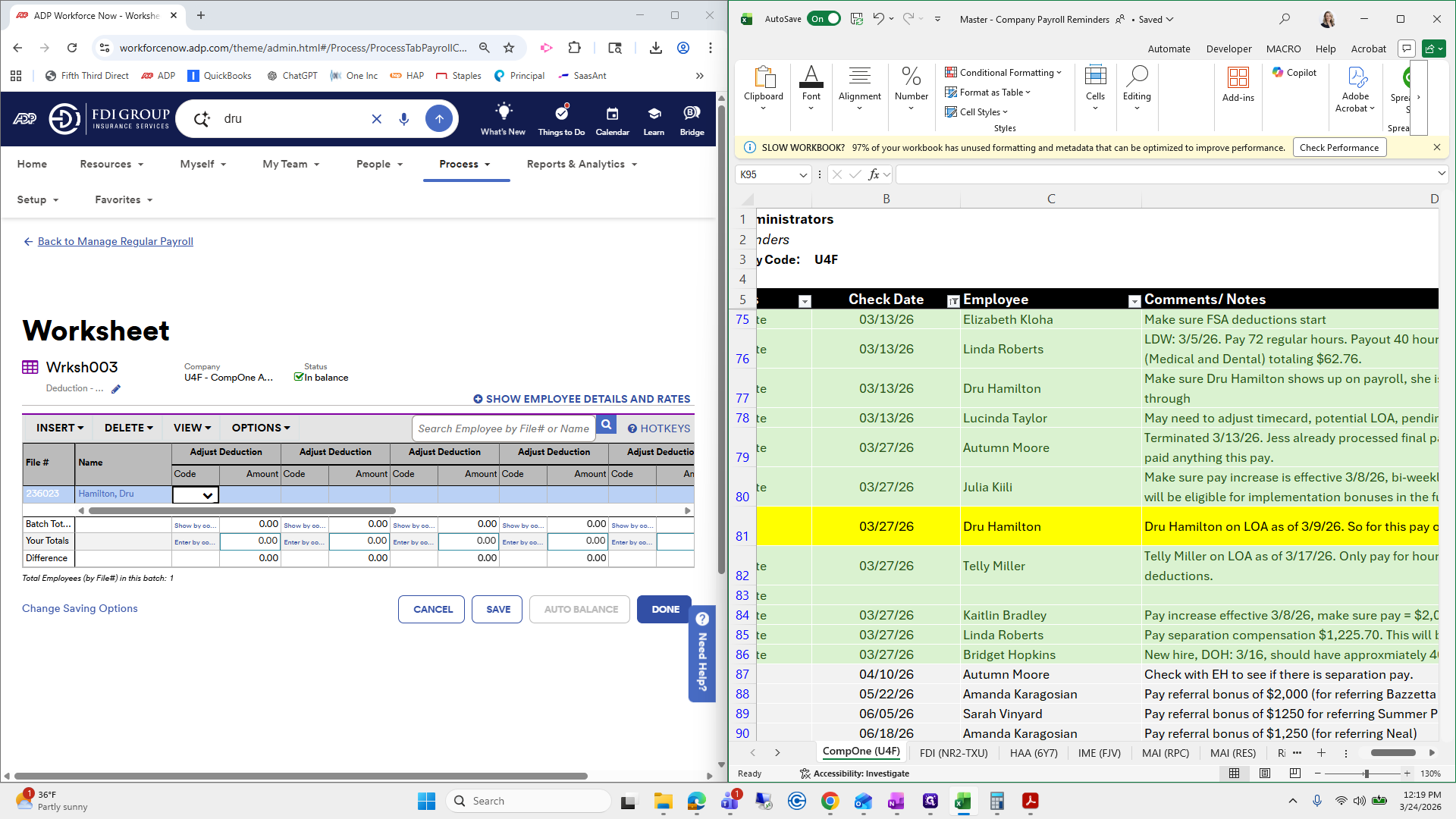
Task: Click the Excel zoom slider handle
Action: point(1366,773)
